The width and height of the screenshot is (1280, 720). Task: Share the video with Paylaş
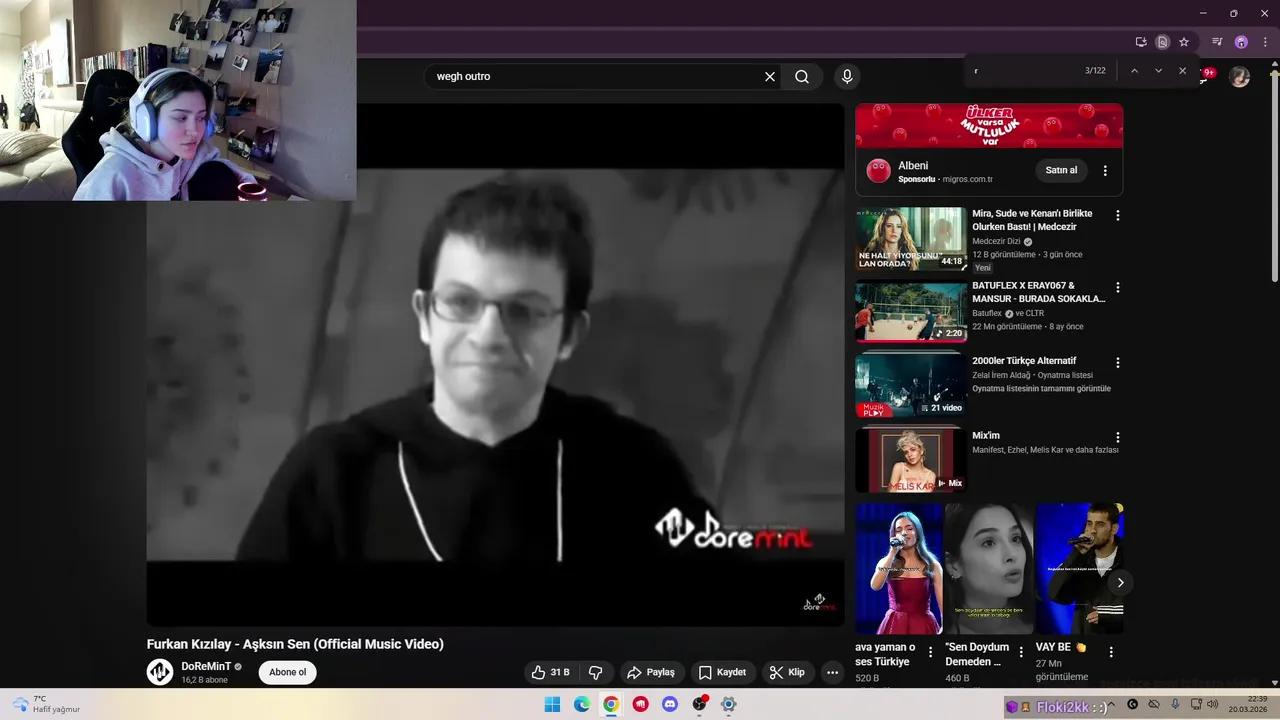point(652,672)
